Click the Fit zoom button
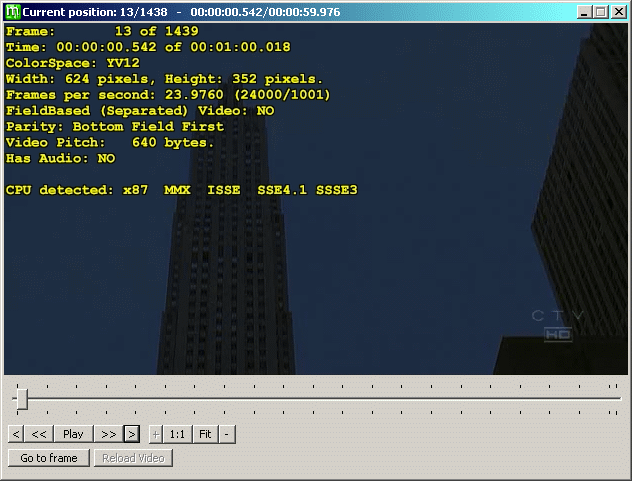This screenshot has width=632, height=481. pyautogui.click(x=205, y=434)
